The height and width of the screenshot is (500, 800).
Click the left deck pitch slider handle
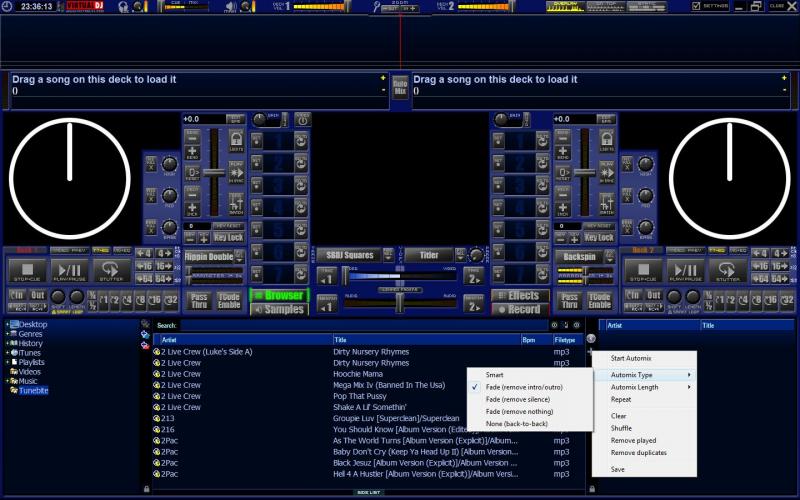(x=214, y=173)
